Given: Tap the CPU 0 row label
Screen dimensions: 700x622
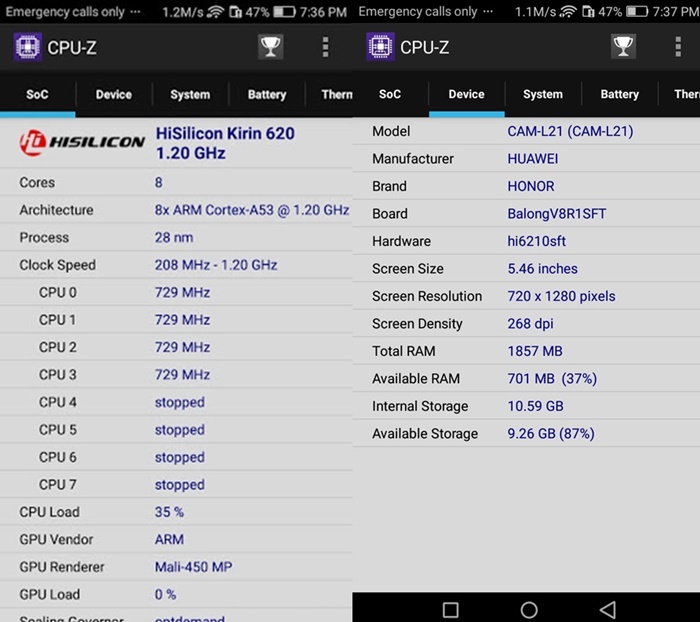Looking at the screenshot, I should pyautogui.click(x=58, y=292).
